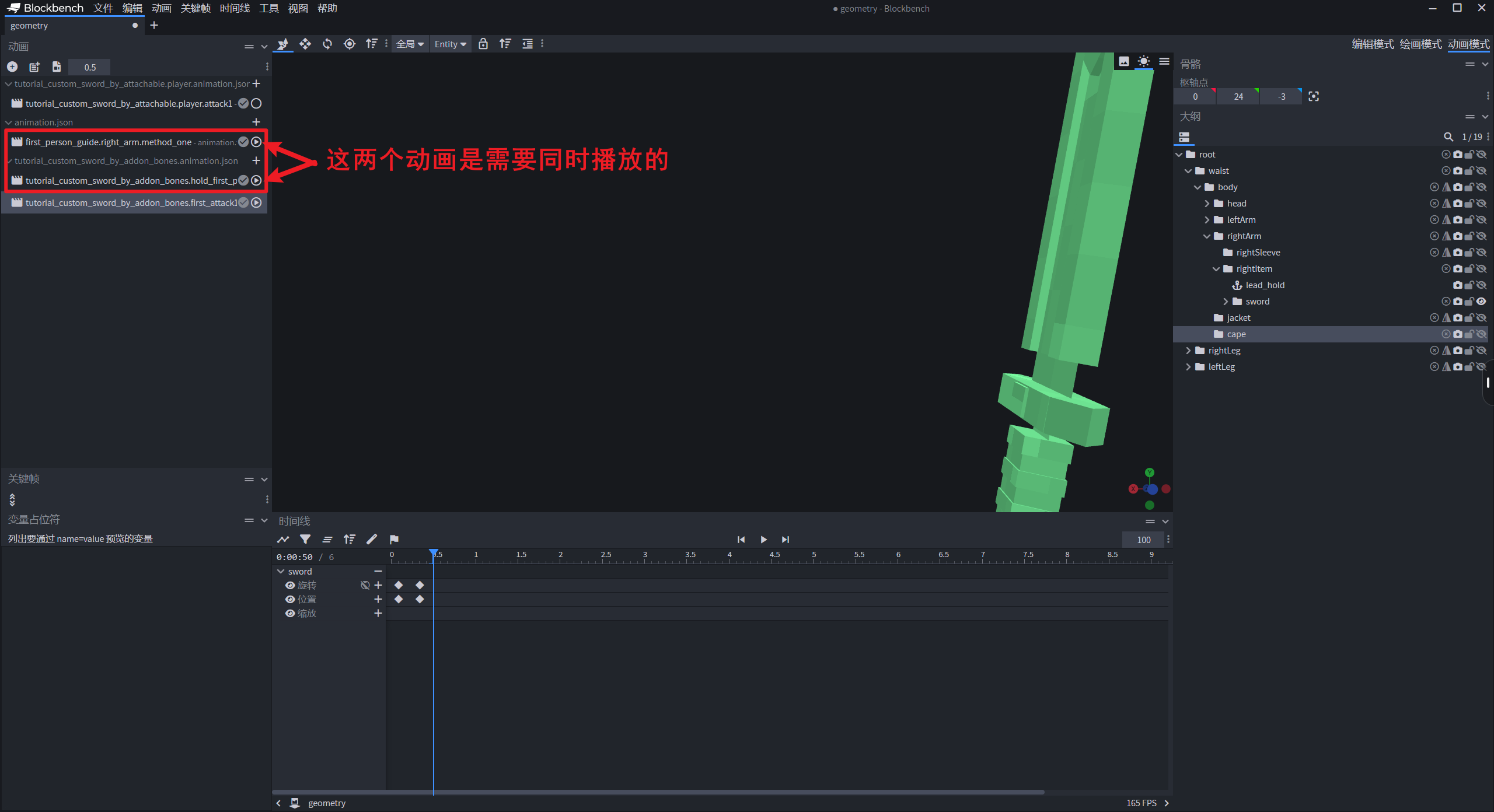Open the 文件 menu
Viewport: 1494px width, 812px height.
(x=103, y=8)
